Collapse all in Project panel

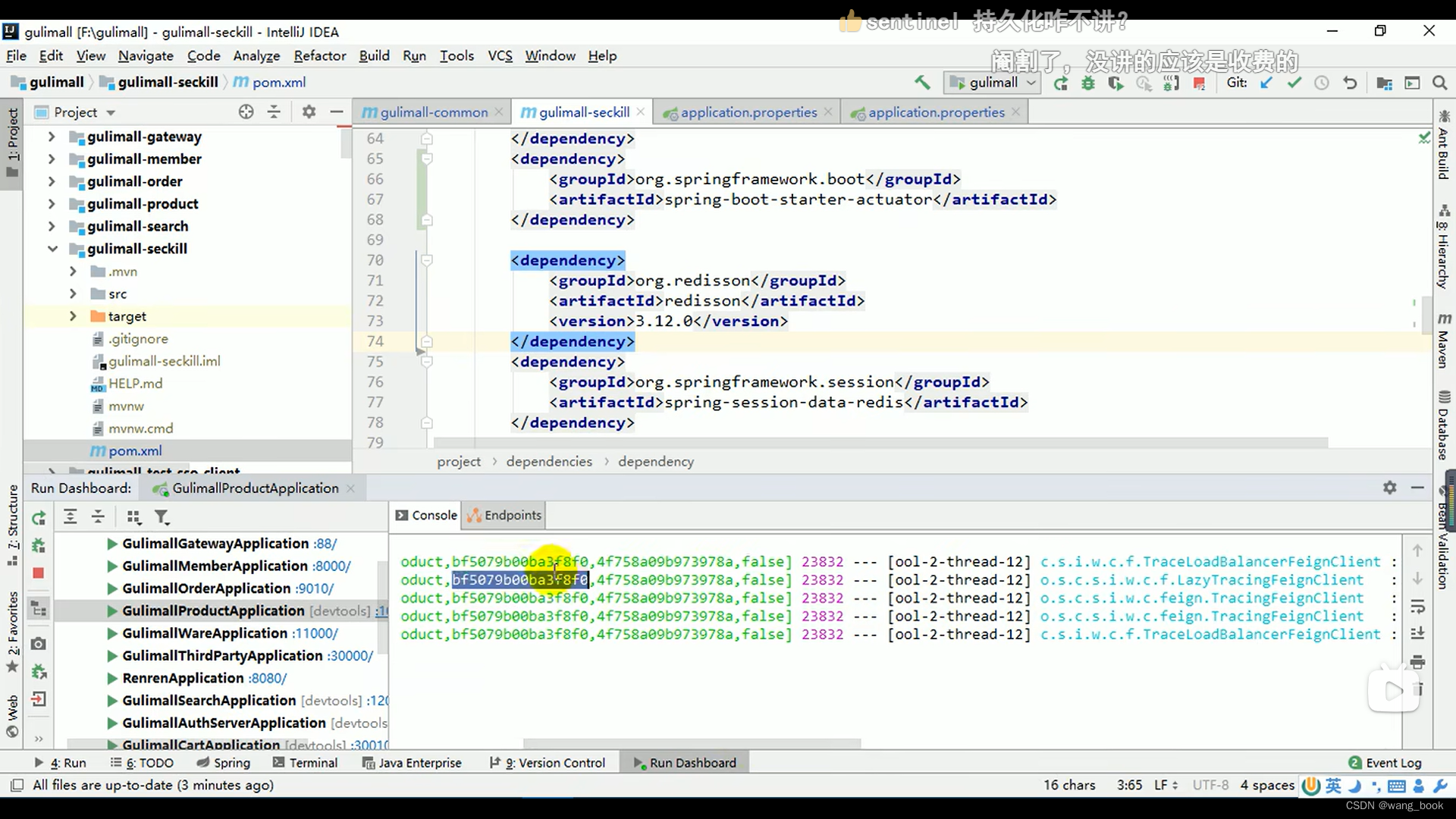274,112
